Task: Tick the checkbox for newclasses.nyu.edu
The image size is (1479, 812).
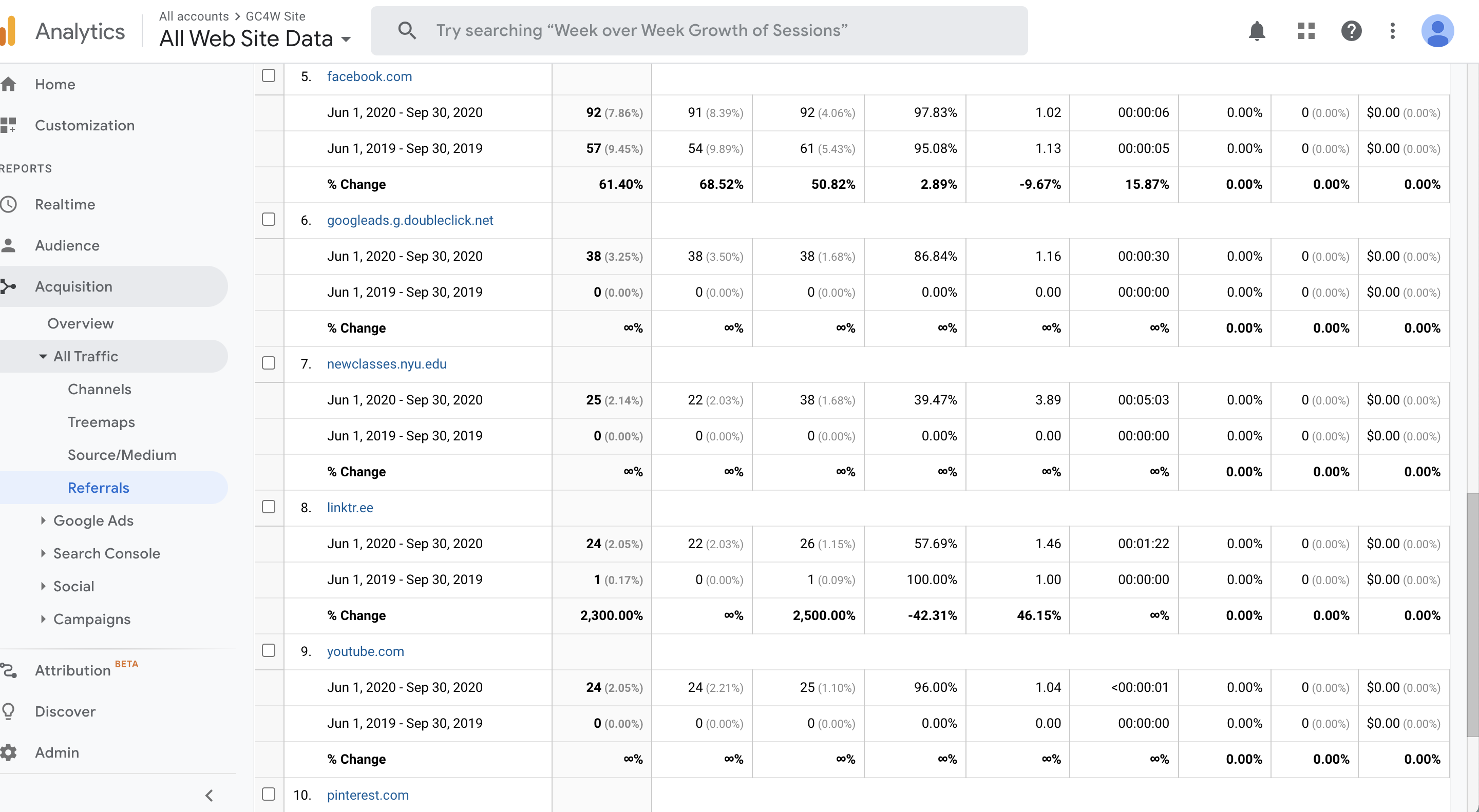Action: [268, 363]
